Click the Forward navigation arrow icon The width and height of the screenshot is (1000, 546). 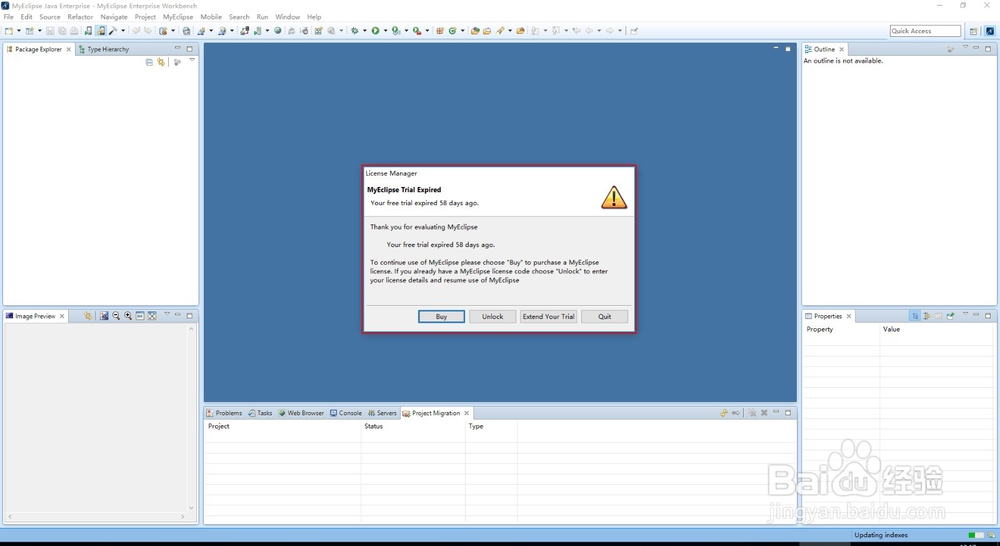click(610, 31)
